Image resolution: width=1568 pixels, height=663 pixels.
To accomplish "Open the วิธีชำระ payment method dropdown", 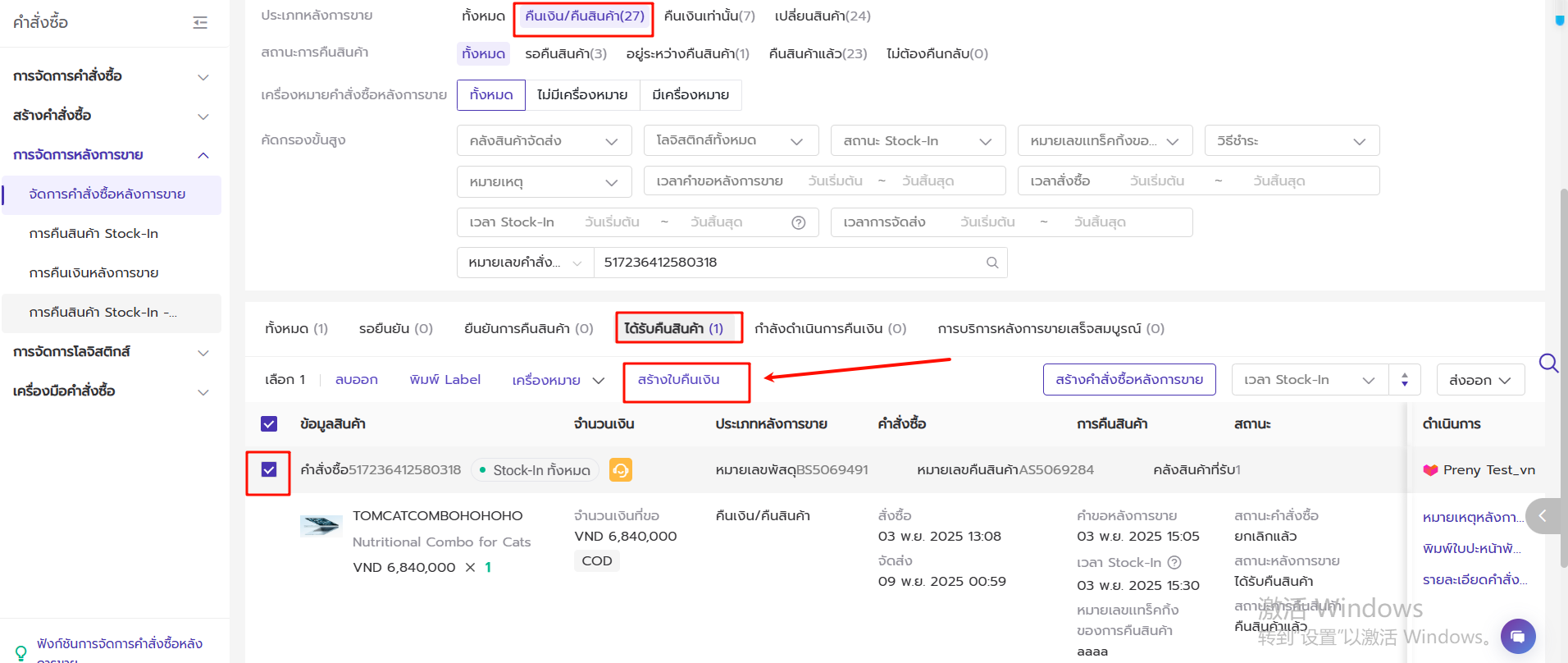I will [1291, 140].
